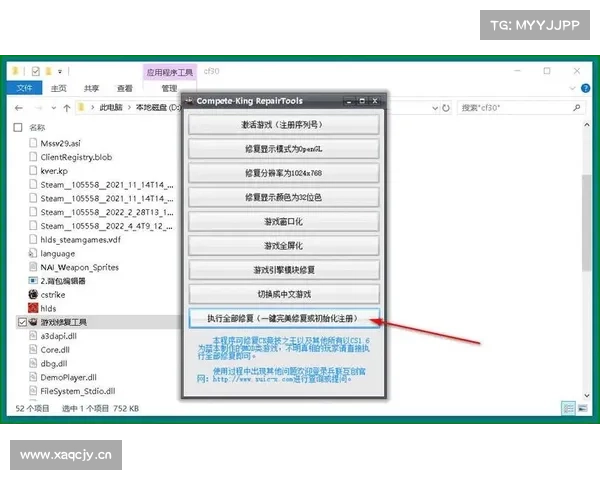The image size is (600, 480).
Task: Click properties checkmark in quick access toolbar
Action: coord(36,71)
